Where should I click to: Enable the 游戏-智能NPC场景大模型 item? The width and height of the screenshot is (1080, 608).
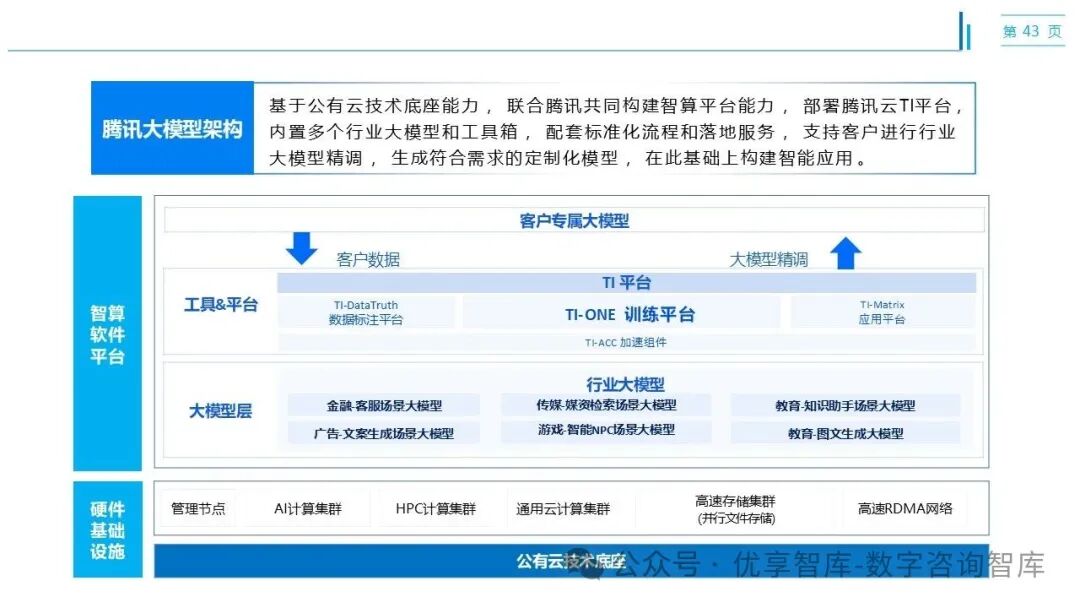pos(606,430)
